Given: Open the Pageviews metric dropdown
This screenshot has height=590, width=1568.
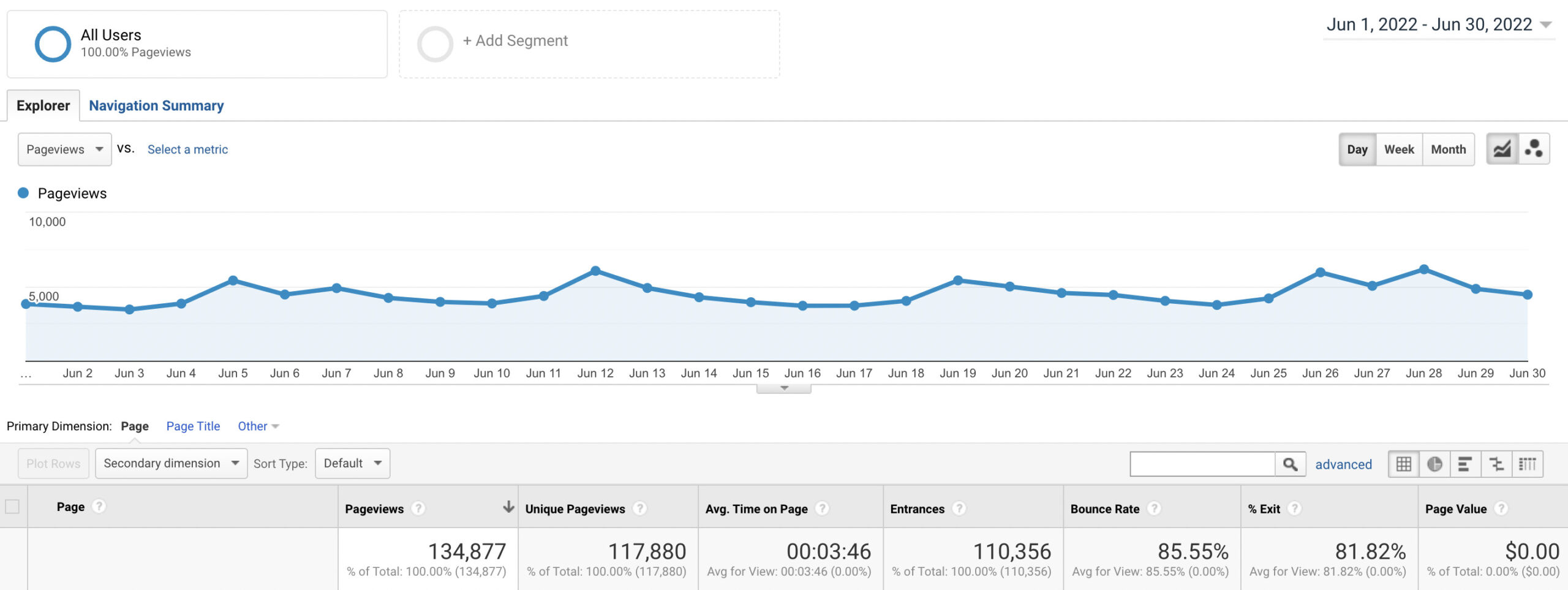Looking at the screenshot, I should click(x=64, y=149).
